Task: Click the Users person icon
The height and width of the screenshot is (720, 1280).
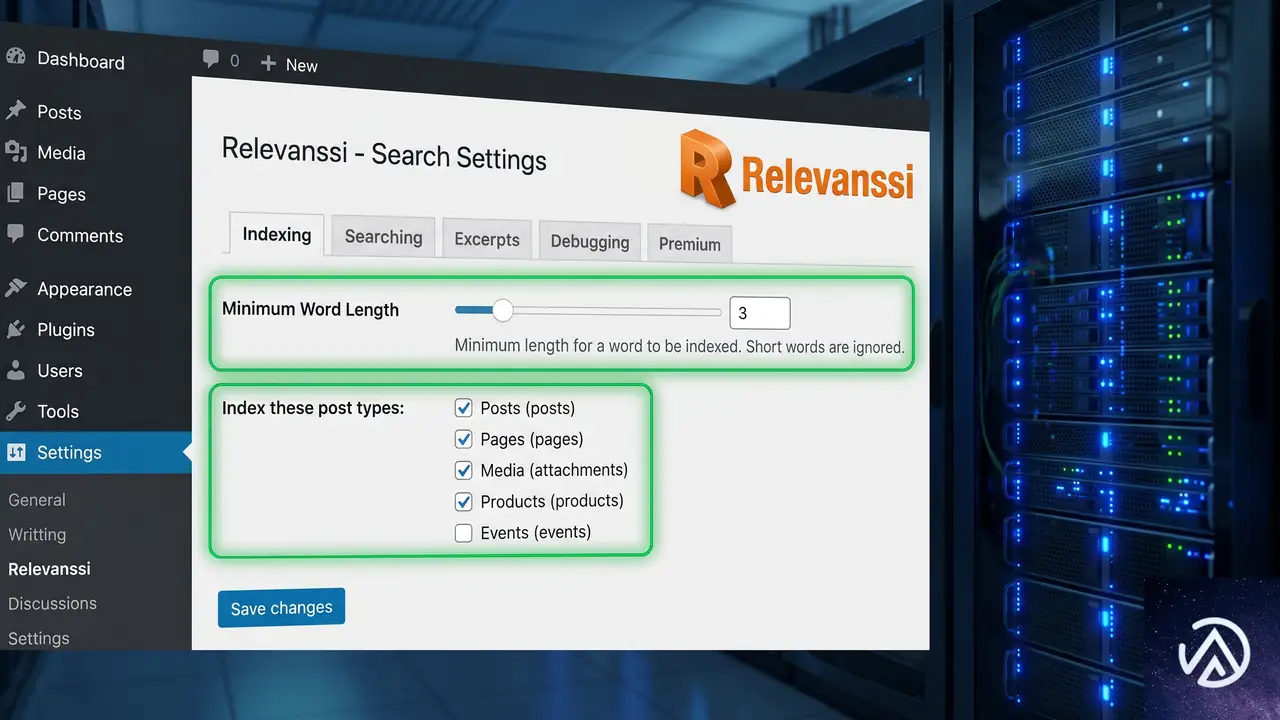Action: [15, 370]
